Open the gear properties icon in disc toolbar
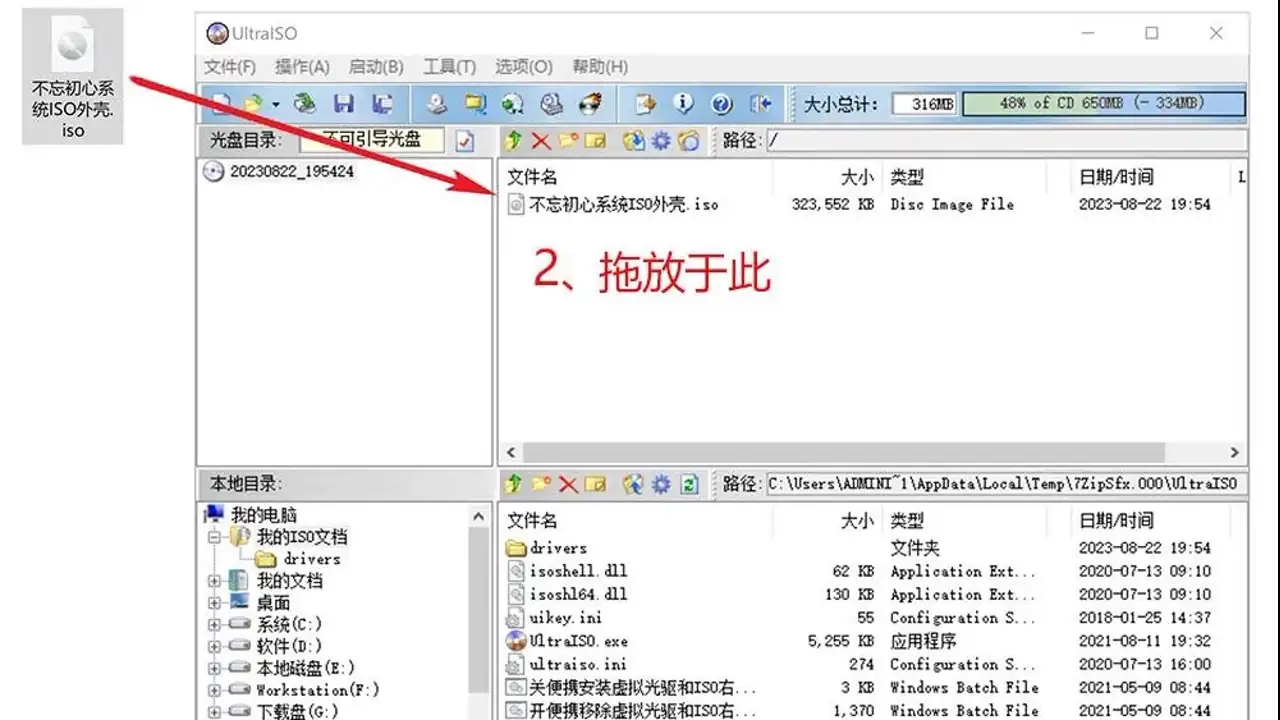This screenshot has width=1280, height=720. [660, 141]
